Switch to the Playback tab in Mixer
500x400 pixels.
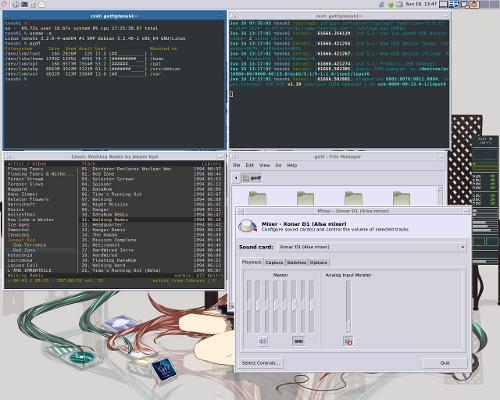click(x=252, y=262)
